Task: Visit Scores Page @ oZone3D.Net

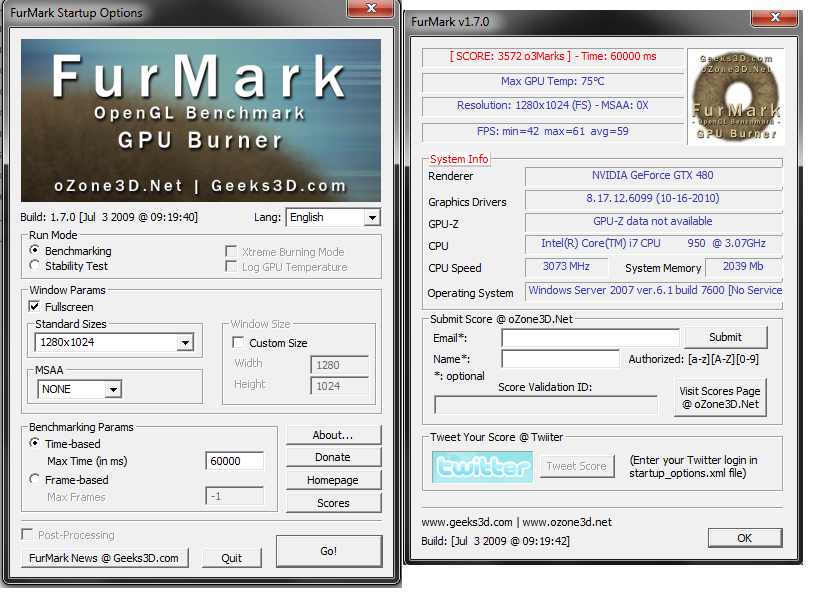Action: click(720, 397)
